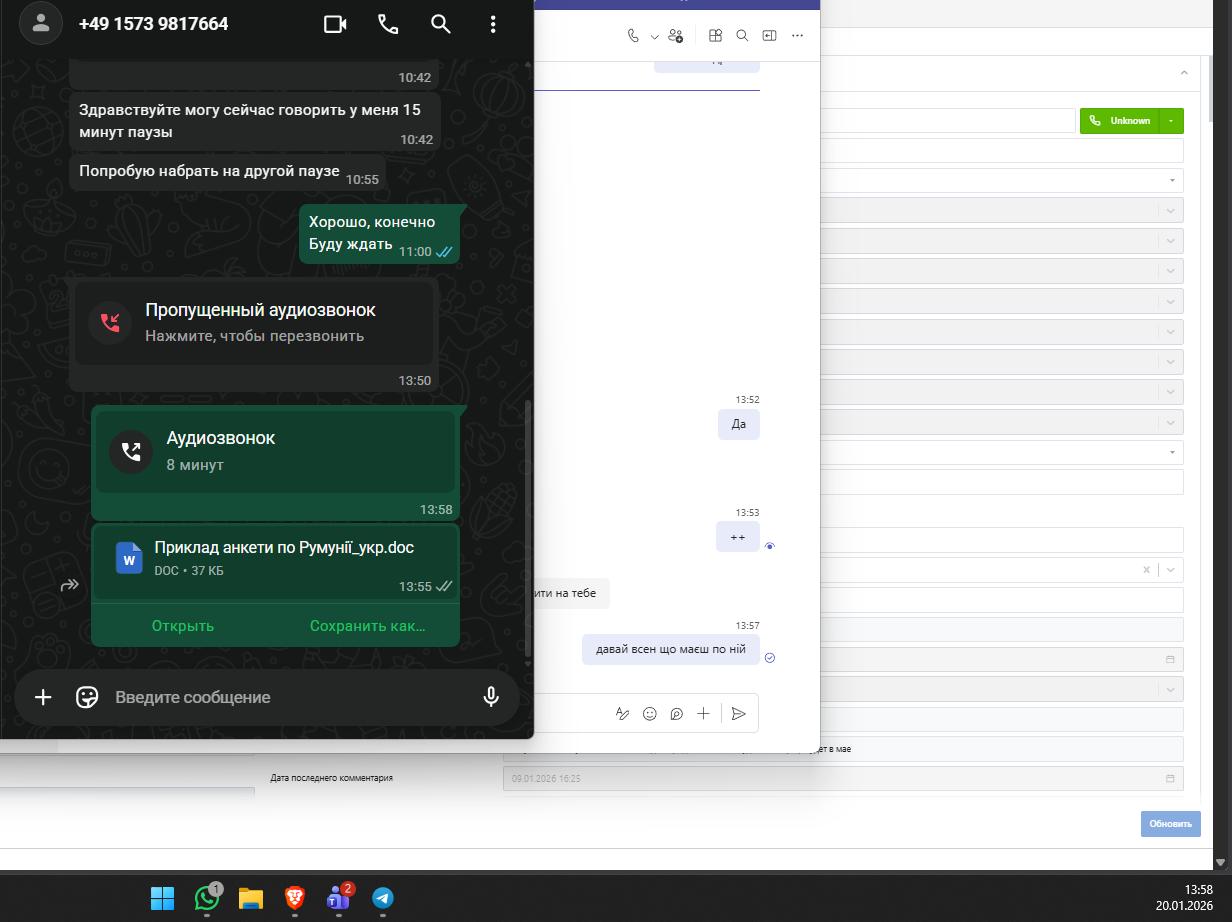The height and width of the screenshot is (922, 1232).
Task: Open WhatsApp sticker and emoji picker
Action: pyautogui.click(x=88, y=697)
